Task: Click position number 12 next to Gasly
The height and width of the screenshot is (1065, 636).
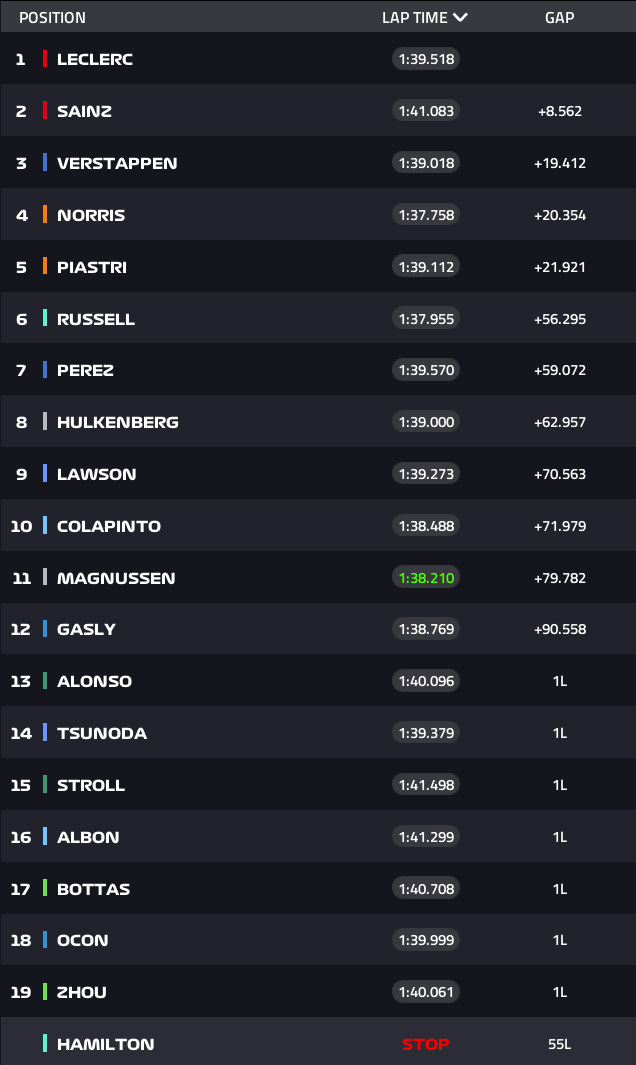Action: 20,630
